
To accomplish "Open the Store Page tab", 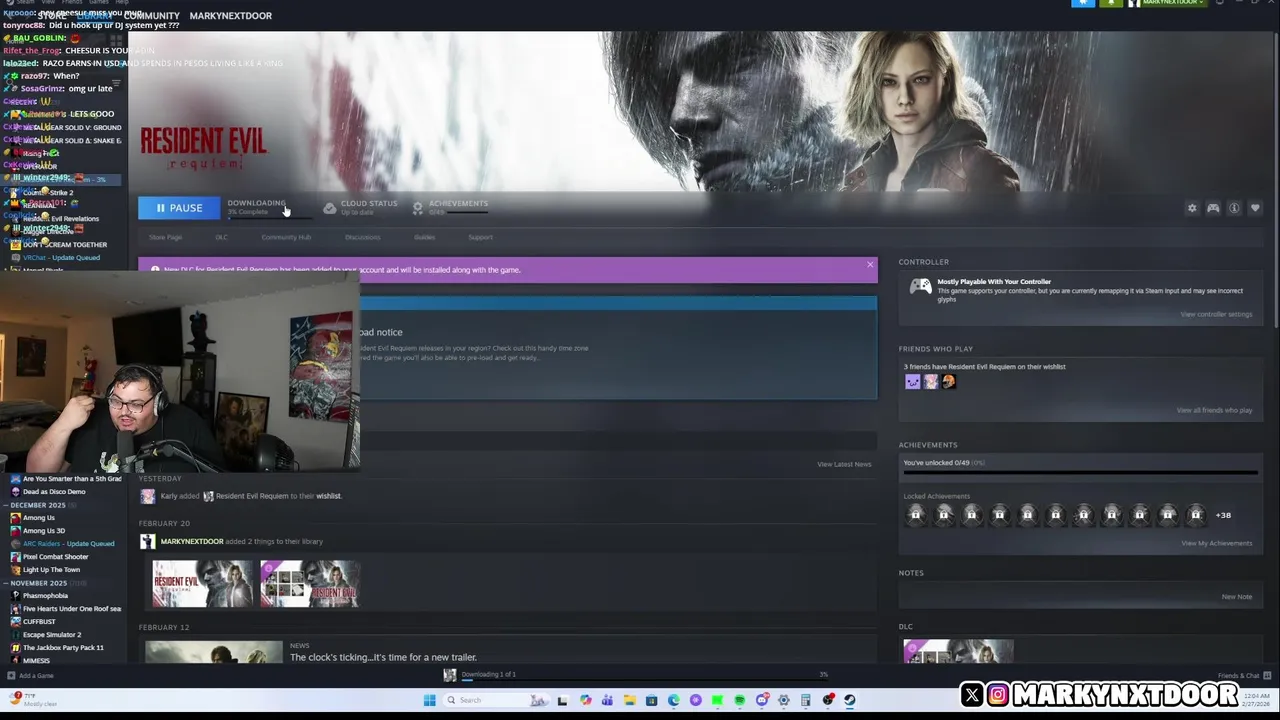I will tap(165, 237).
